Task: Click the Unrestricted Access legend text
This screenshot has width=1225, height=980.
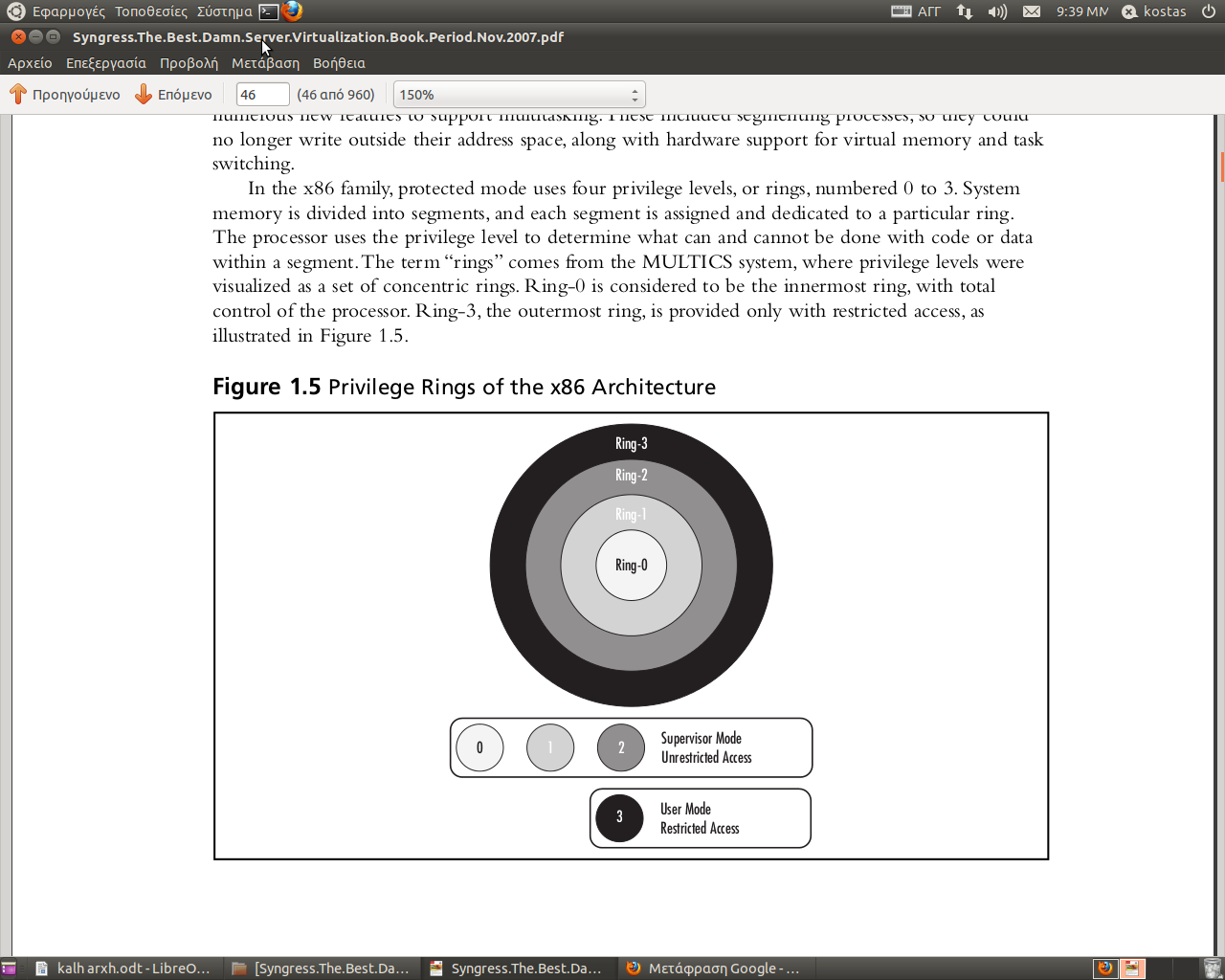Action: [x=706, y=757]
